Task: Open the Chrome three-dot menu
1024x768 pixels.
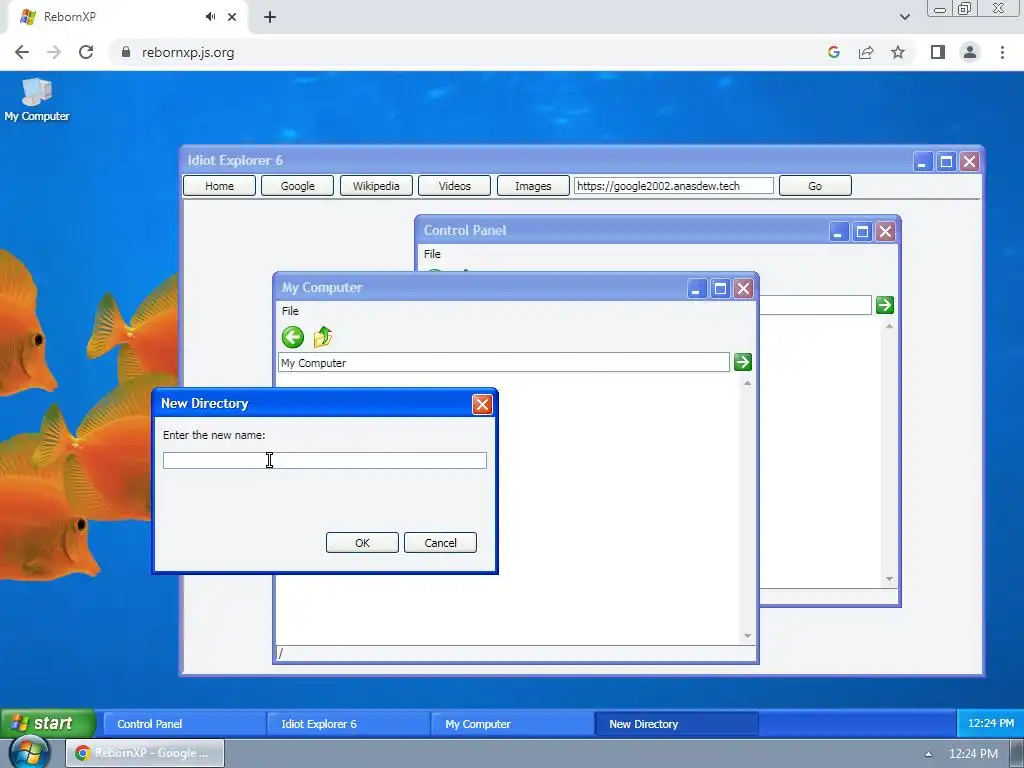Action: tap(1002, 52)
